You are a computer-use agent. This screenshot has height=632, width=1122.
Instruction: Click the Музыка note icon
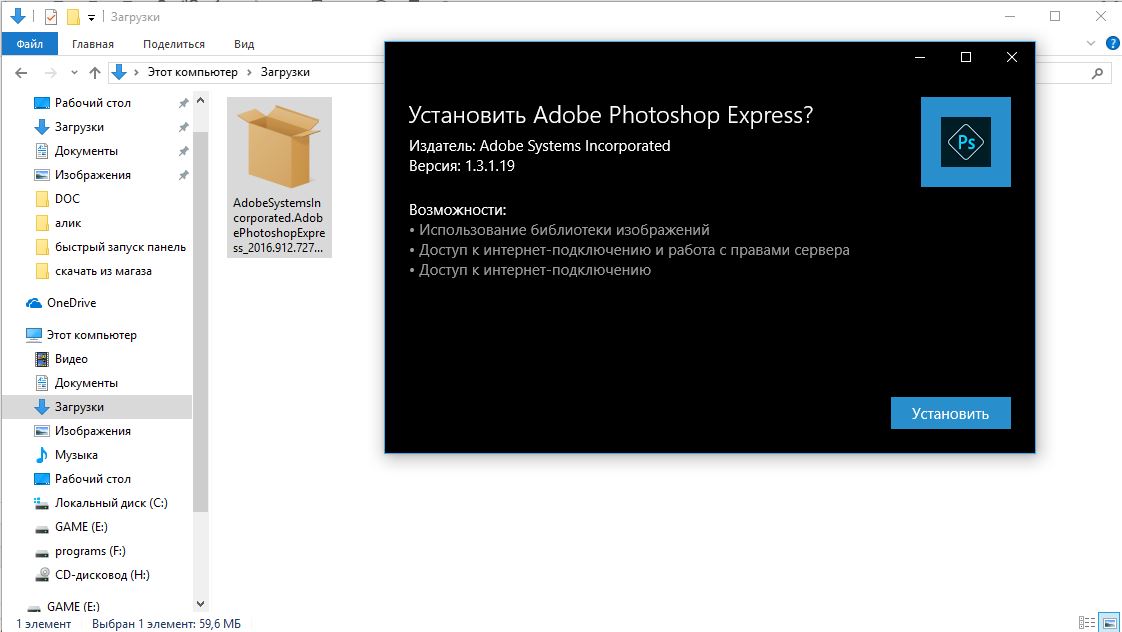click(42, 454)
